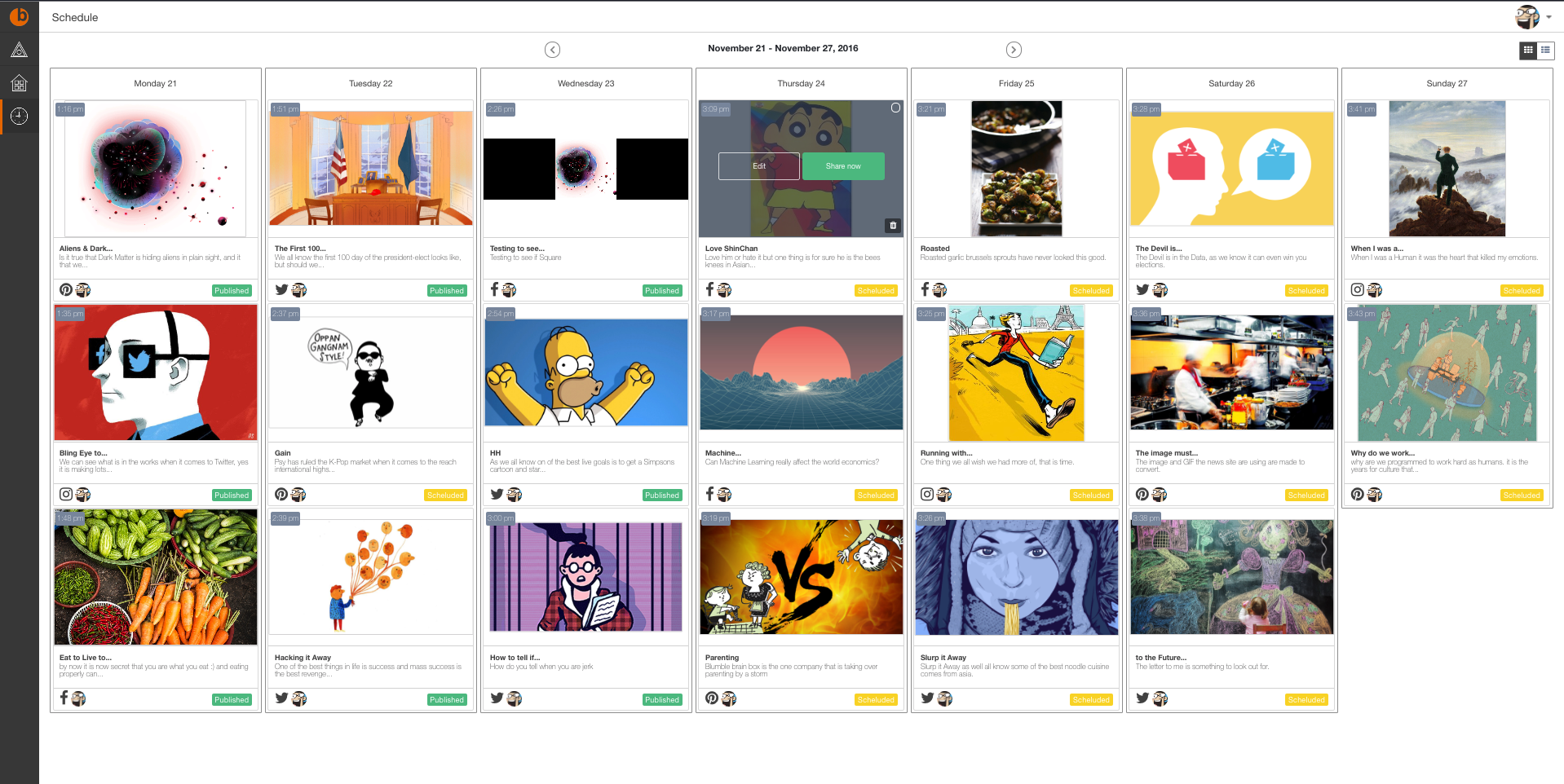Viewport: 1564px width, 784px height.
Task: Open the Homer Simpson thumbnail of the HH post
Action: point(586,373)
